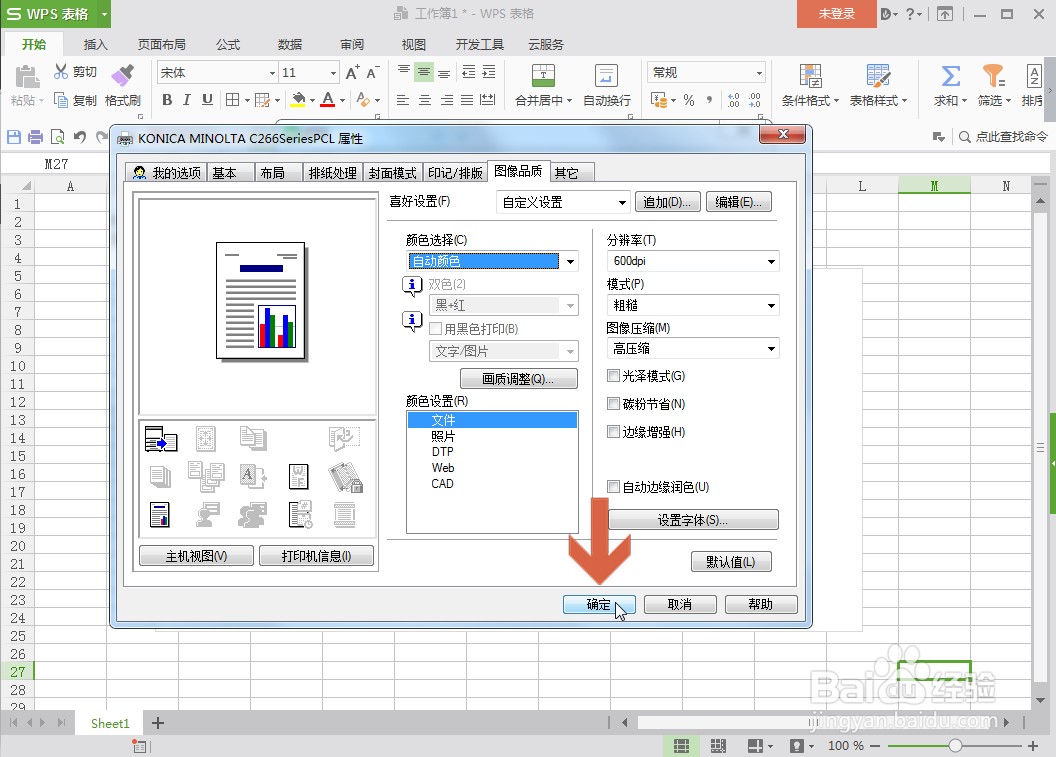Click the AutoSum sigma icon

(950, 75)
